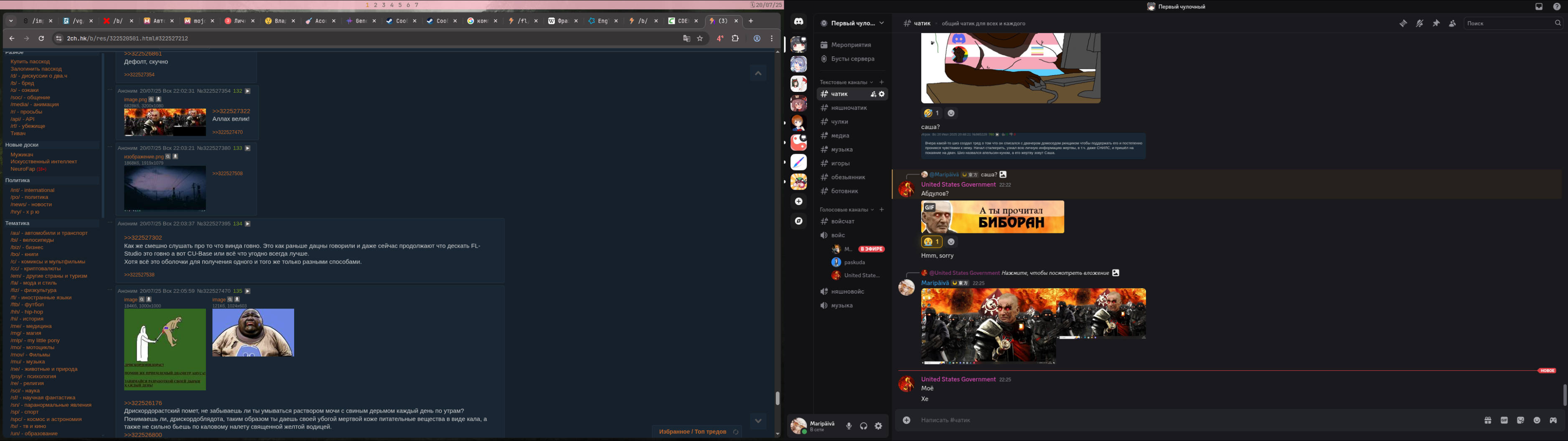Collapse the Текстовые каналы category
This screenshot has height=441, width=1568.
(846, 82)
